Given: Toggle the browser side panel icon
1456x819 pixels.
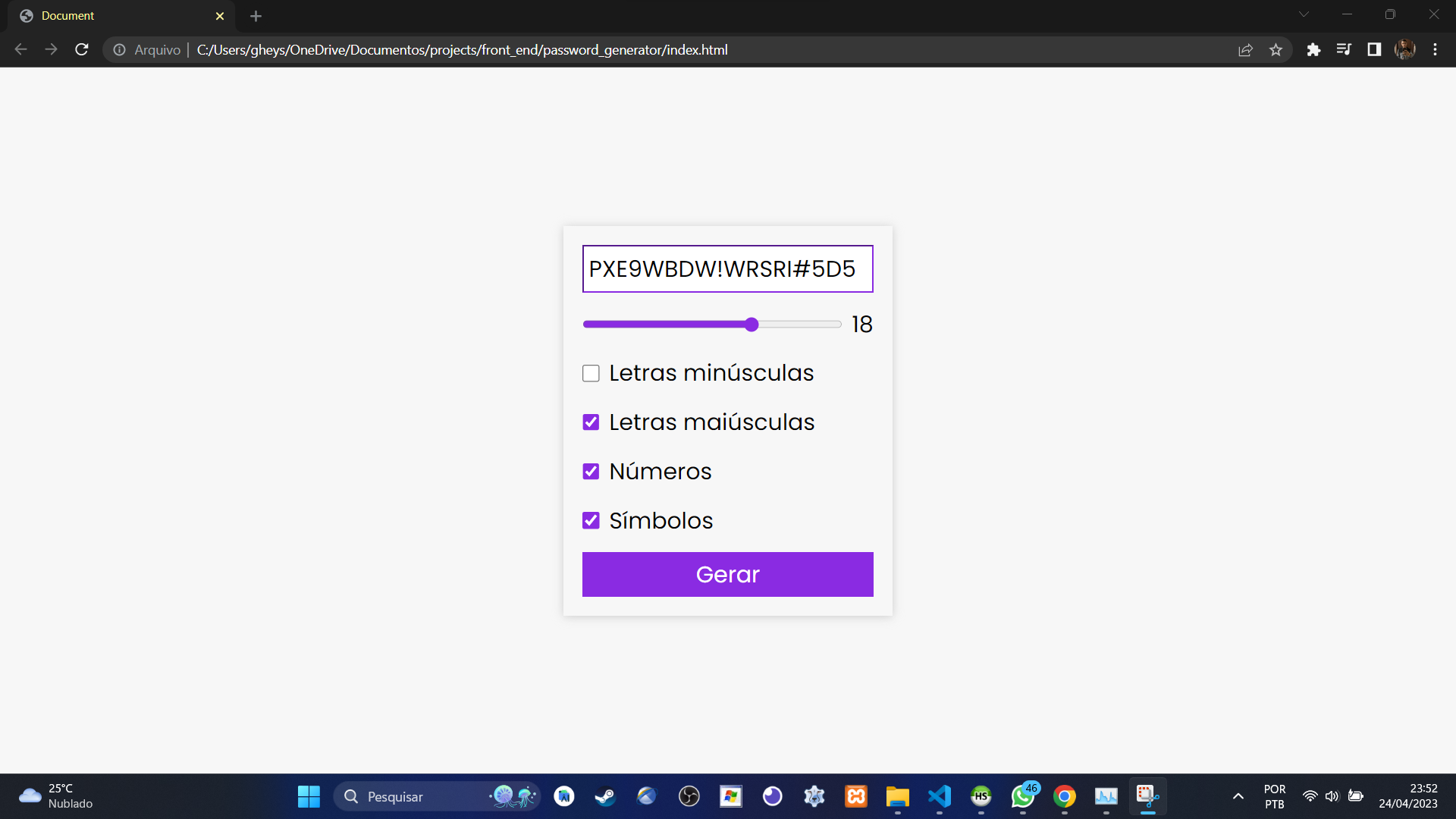Looking at the screenshot, I should point(1374,50).
